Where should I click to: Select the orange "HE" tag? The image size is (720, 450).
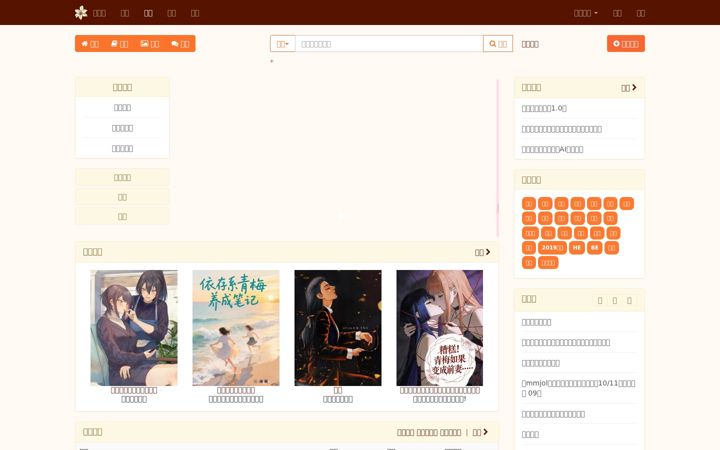click(577, 248)
